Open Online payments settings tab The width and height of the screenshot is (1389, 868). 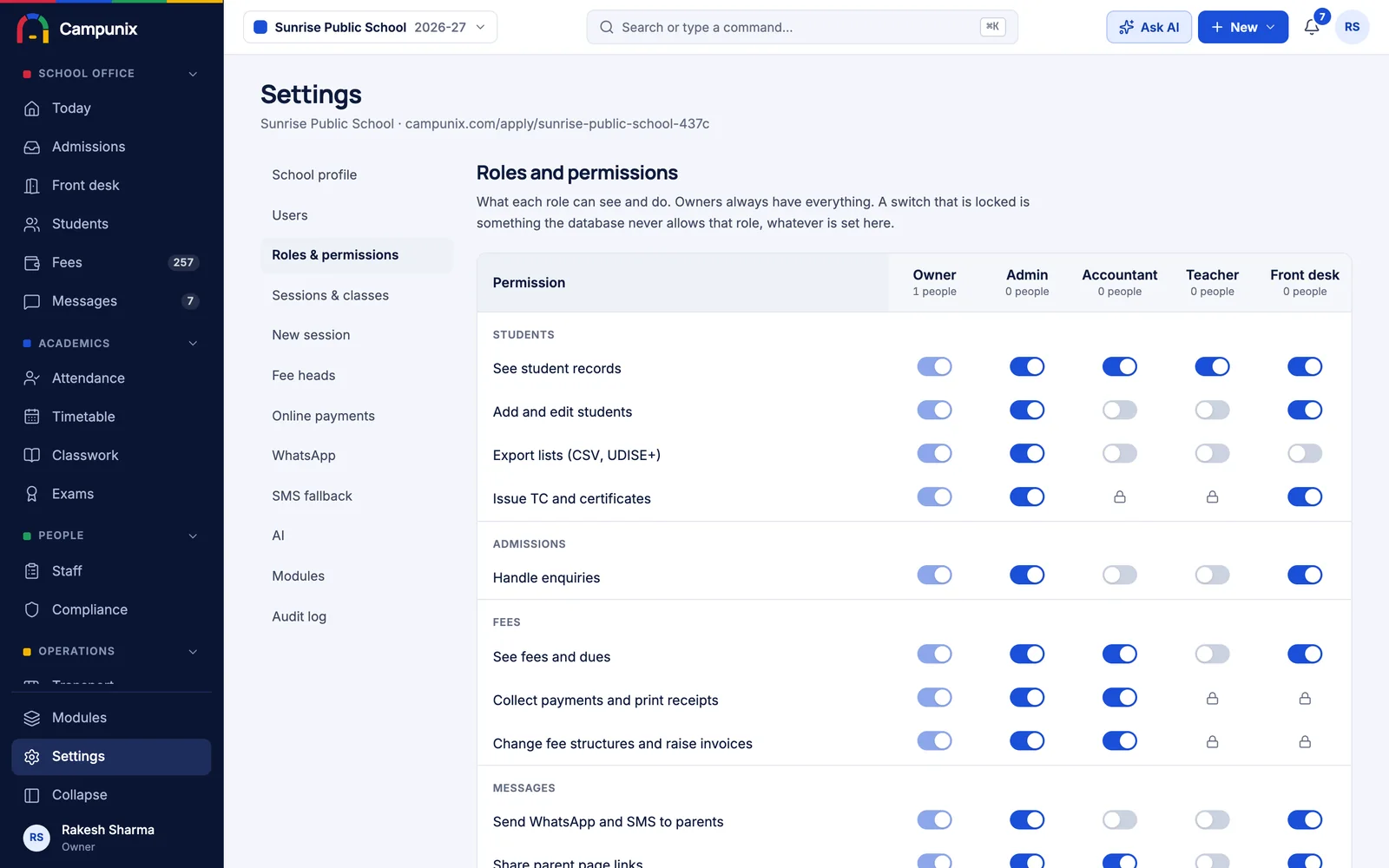coord(357,416)
